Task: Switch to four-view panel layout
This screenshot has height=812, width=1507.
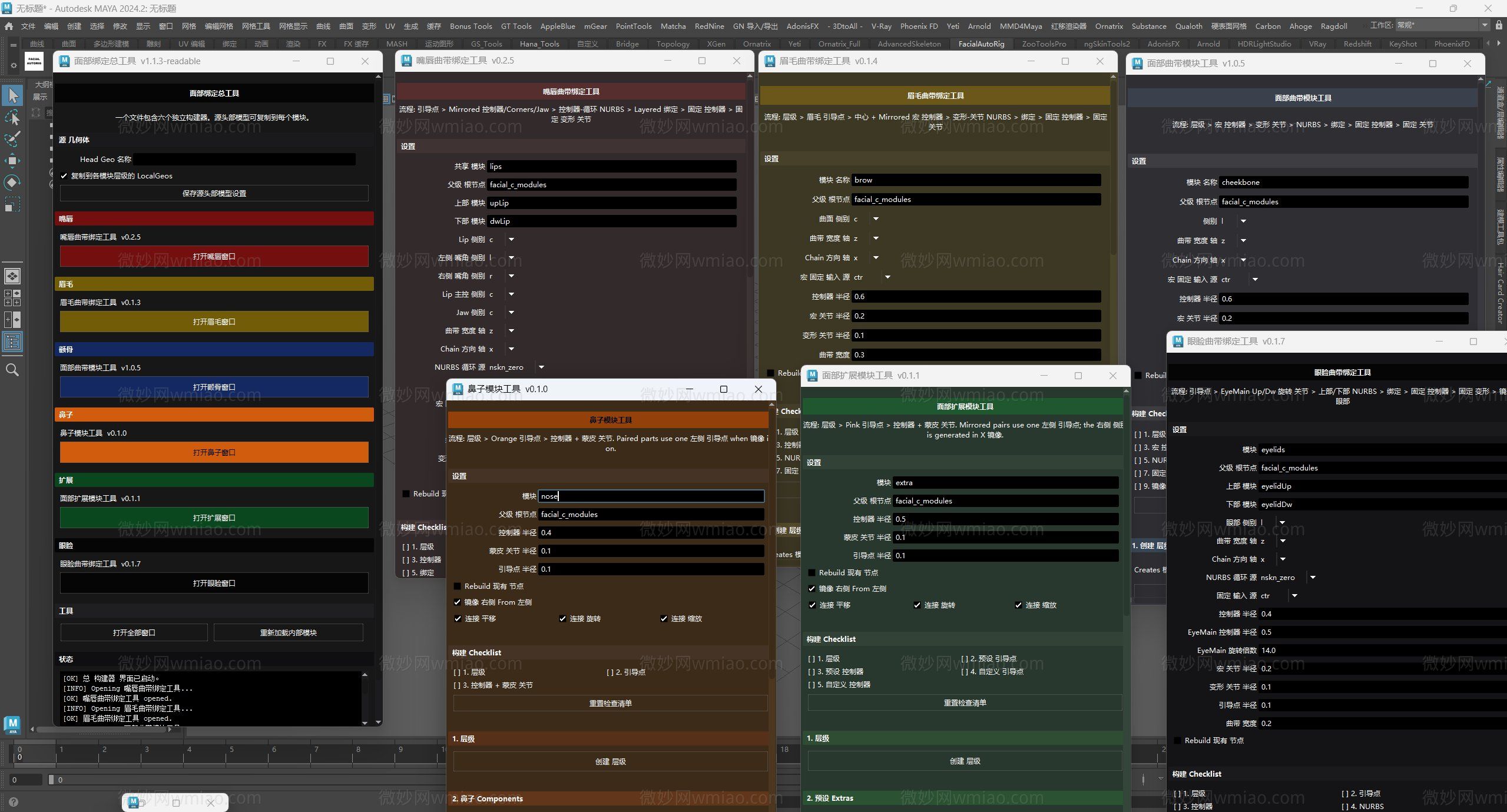Action: click(12, 297)
